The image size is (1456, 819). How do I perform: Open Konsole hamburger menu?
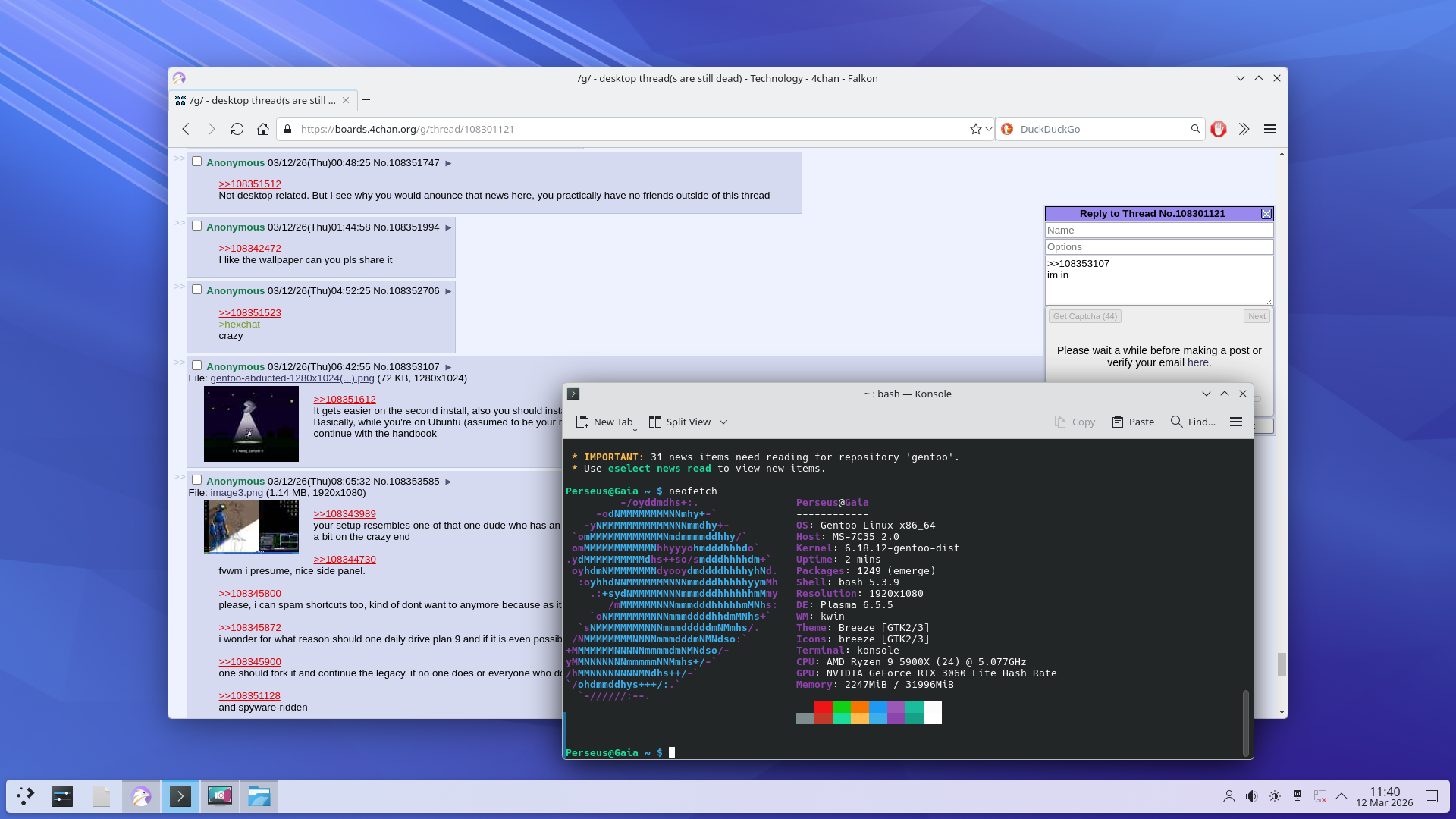[1236, 422]
